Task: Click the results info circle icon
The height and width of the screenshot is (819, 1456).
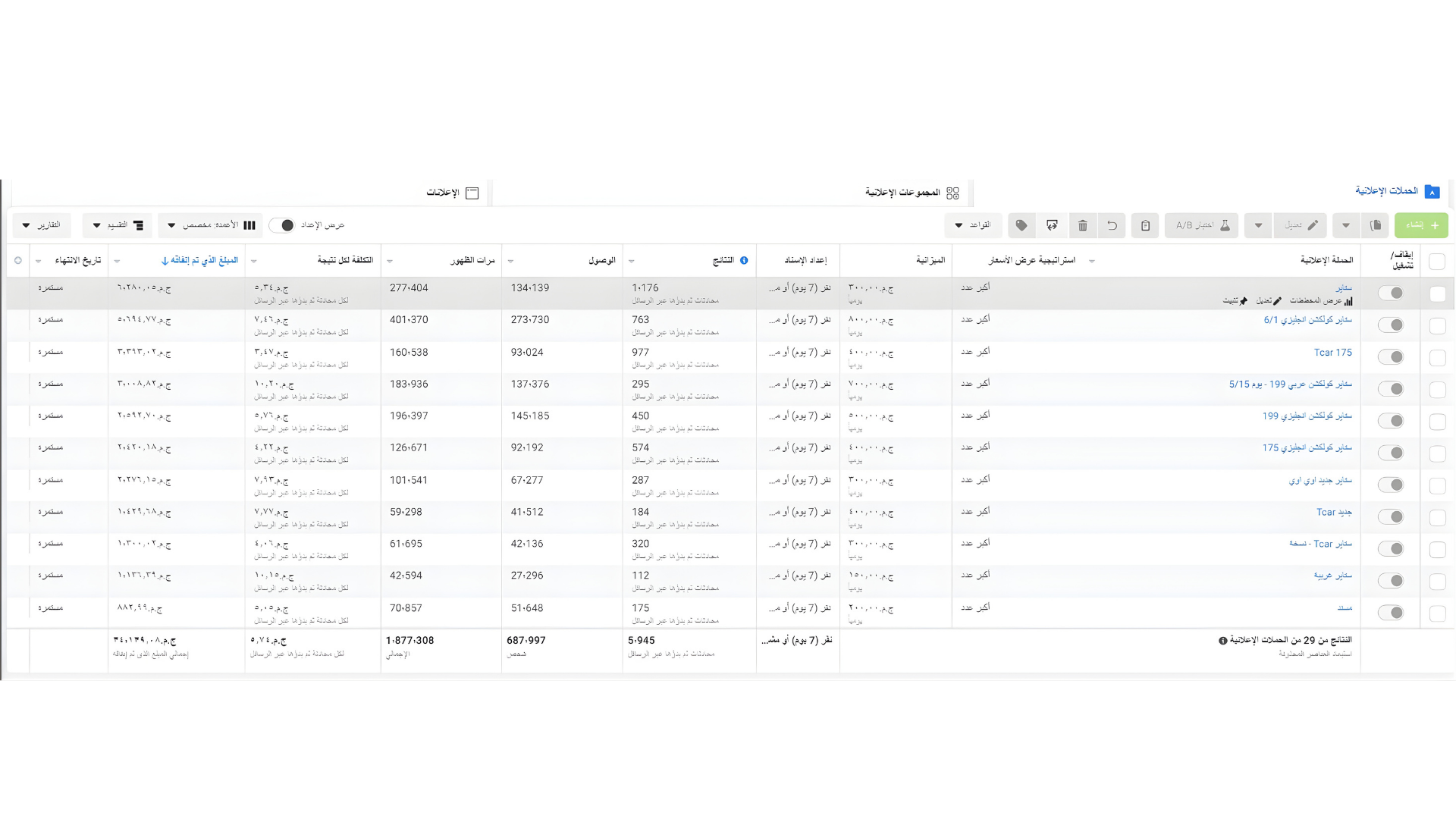Action: pyautogui.click(x=744, y=260)
